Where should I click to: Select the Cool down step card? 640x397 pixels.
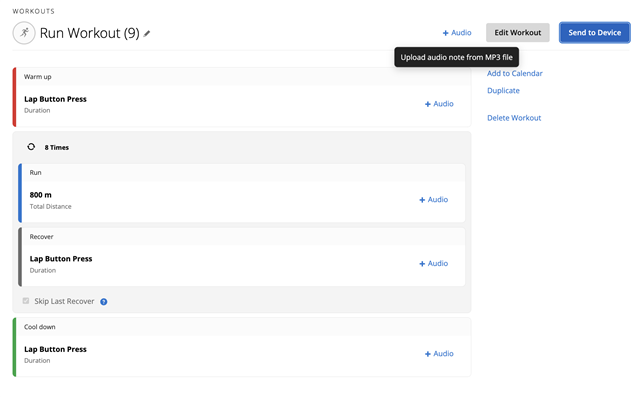tap(242, 347)
